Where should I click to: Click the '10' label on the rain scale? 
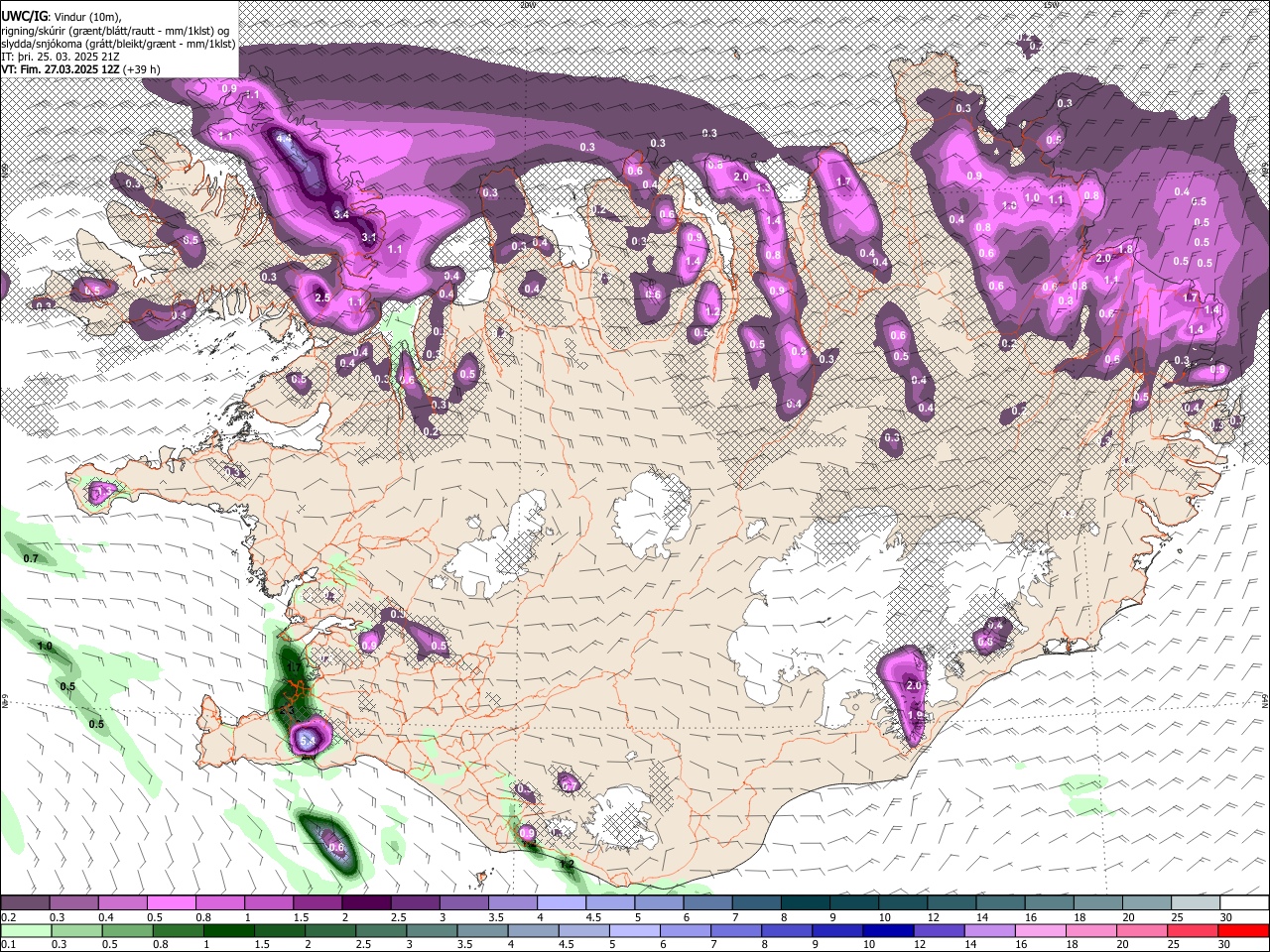(868, 945)
